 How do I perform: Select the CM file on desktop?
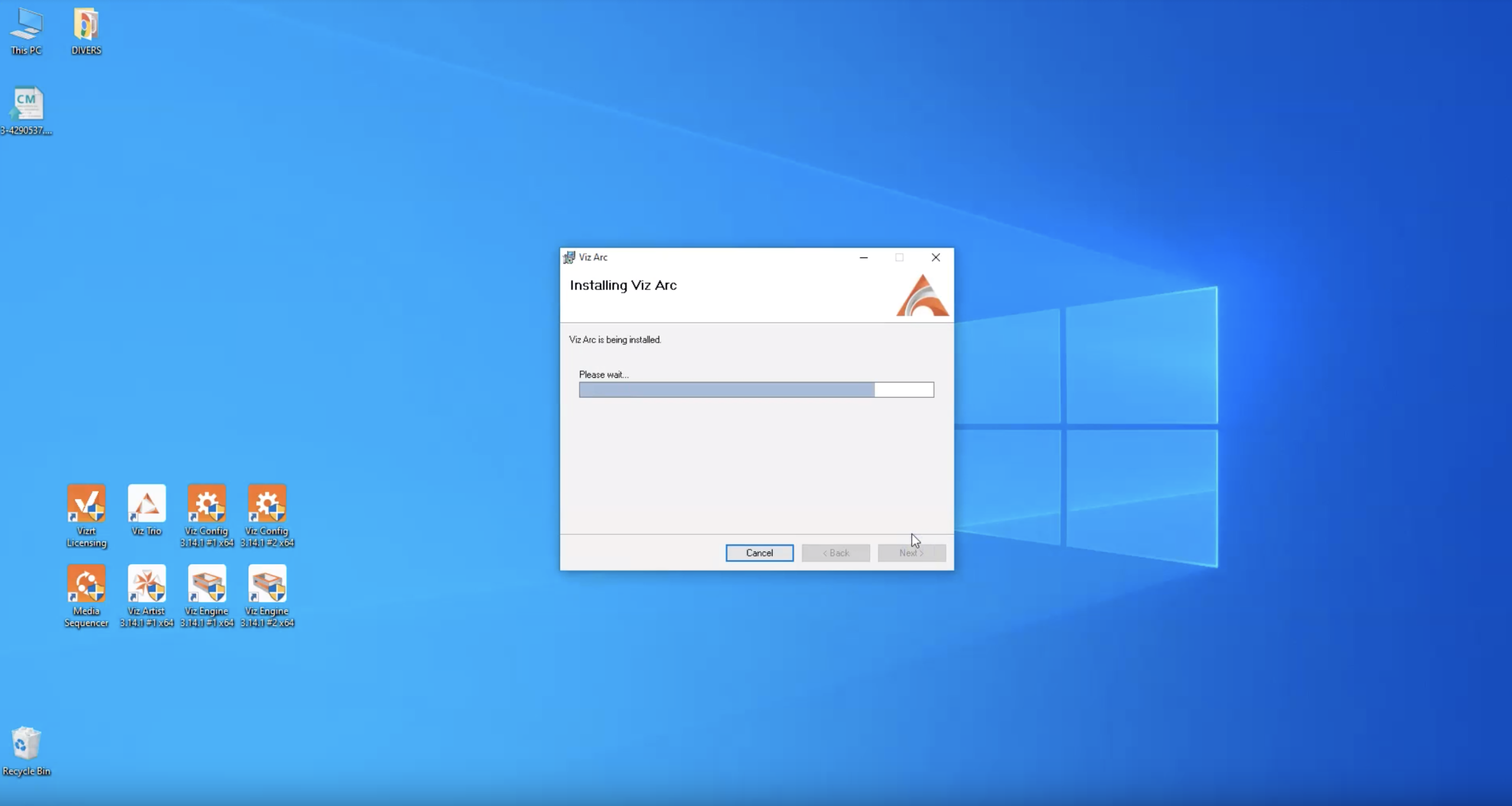(x=27, y=105)
